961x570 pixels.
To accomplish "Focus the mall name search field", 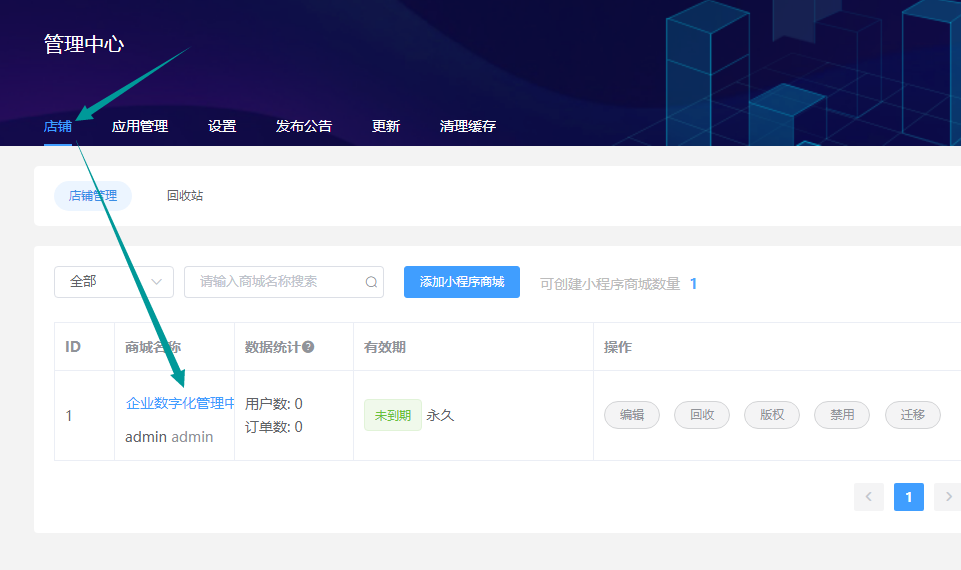I will coord(275,282).
